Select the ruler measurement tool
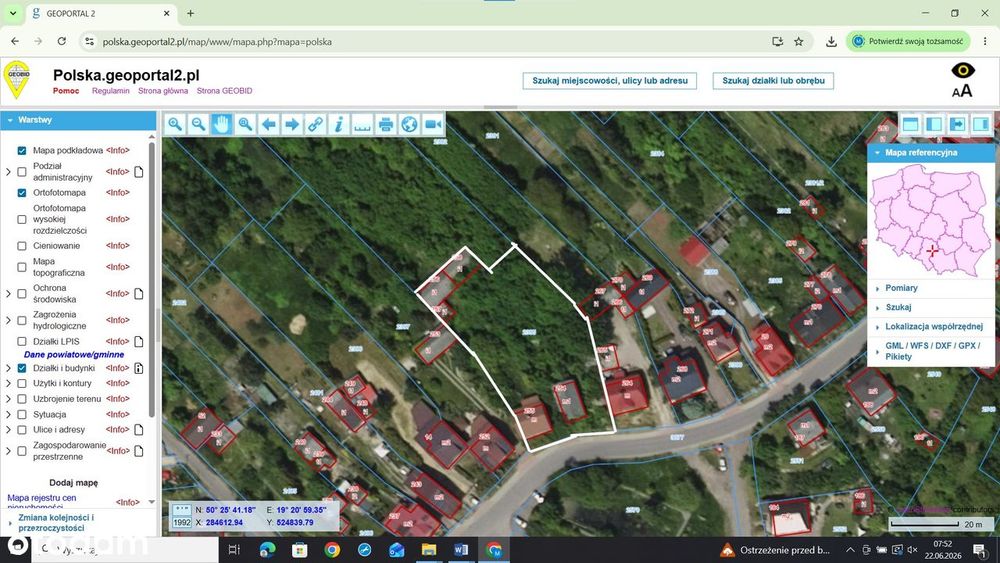Image resolution: width=1000 pixels, height=563 pixels. click(362, 124)
